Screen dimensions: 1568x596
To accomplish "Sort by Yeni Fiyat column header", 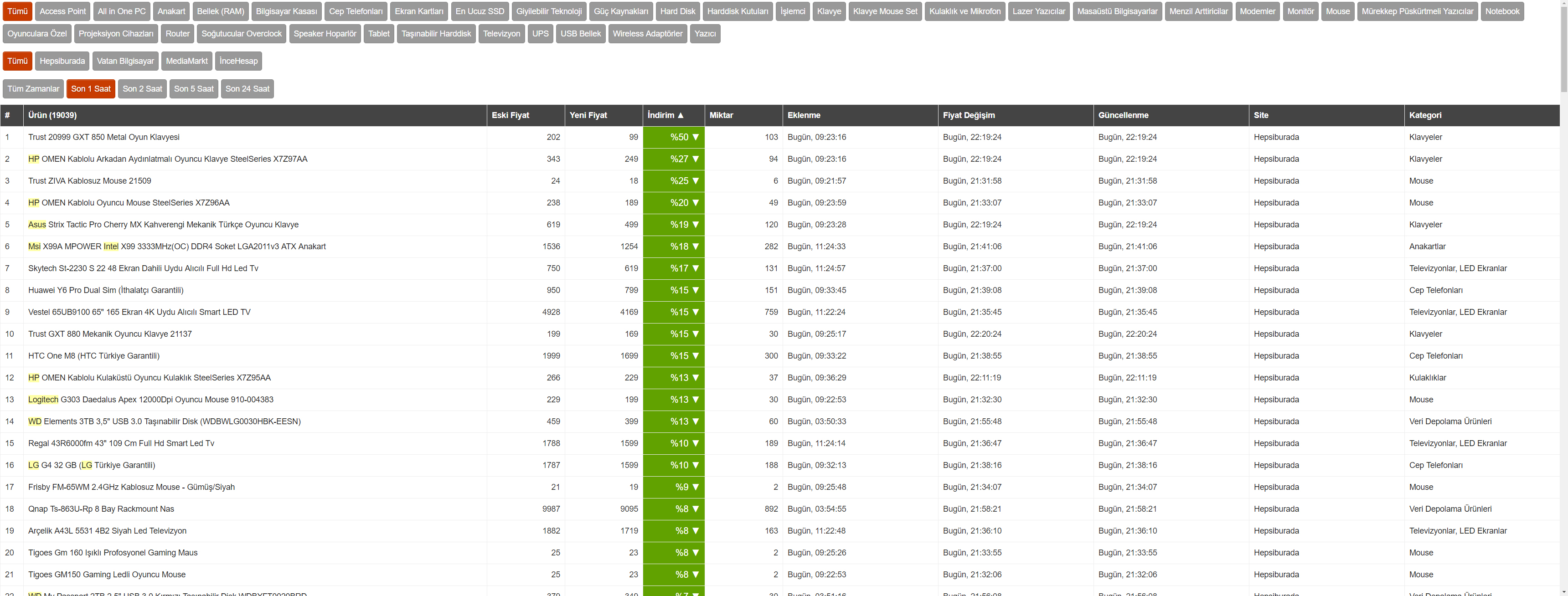I will [x=604, y=115].
